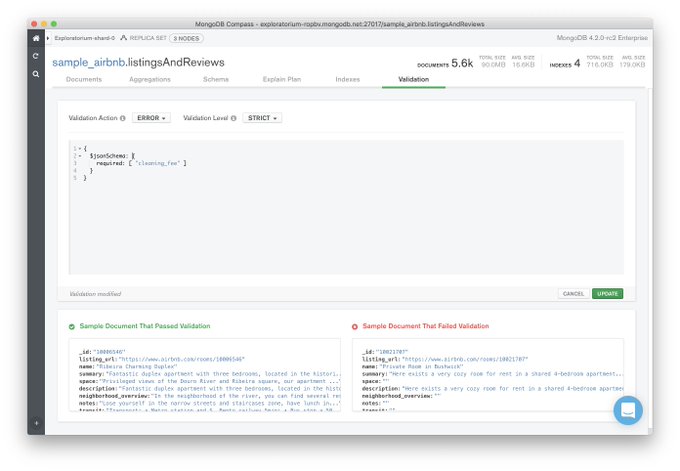
Task: Click the 3 NODES badge
Action: 186,38
